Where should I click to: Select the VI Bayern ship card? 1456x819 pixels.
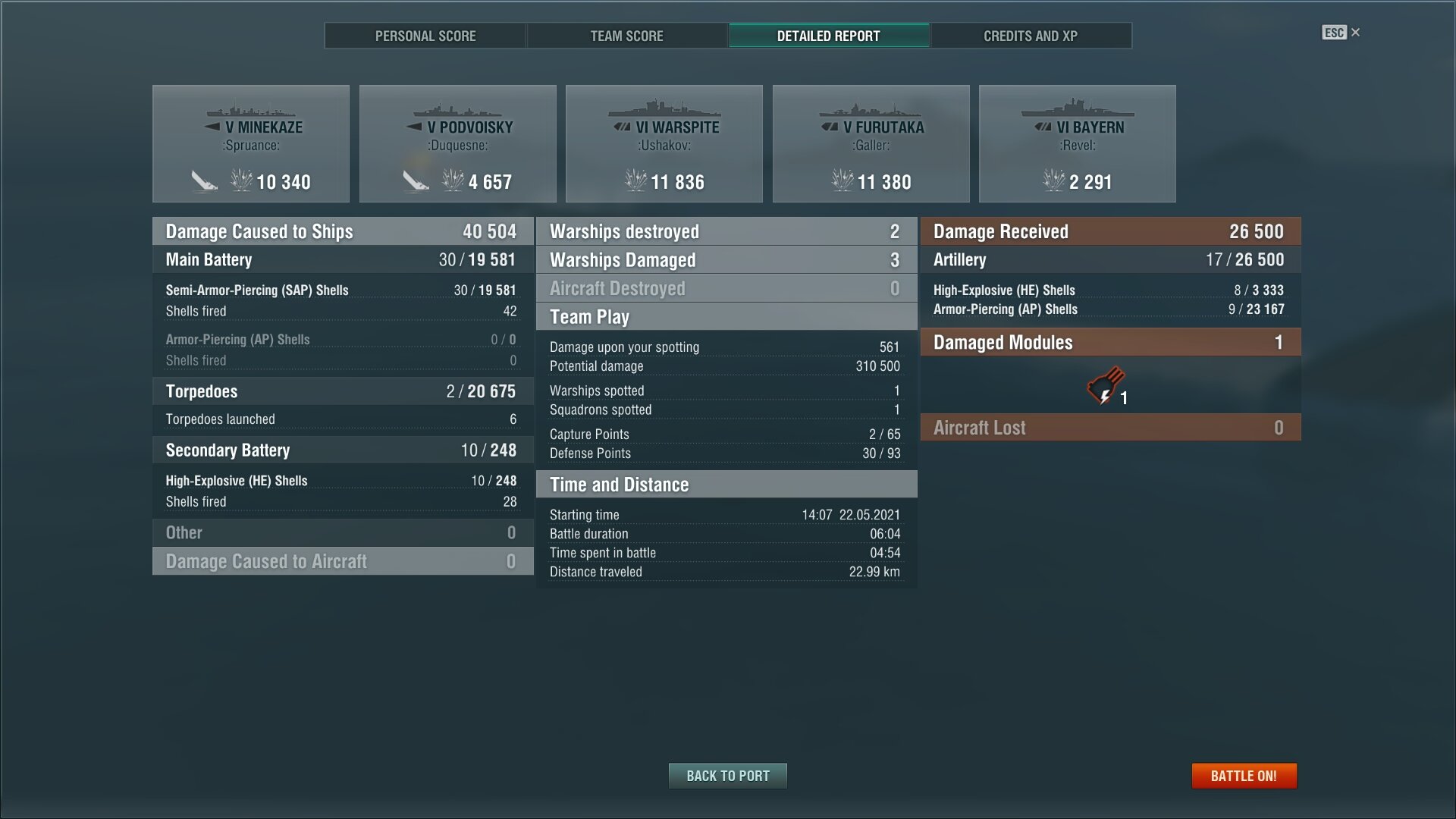pos(1077,143)
